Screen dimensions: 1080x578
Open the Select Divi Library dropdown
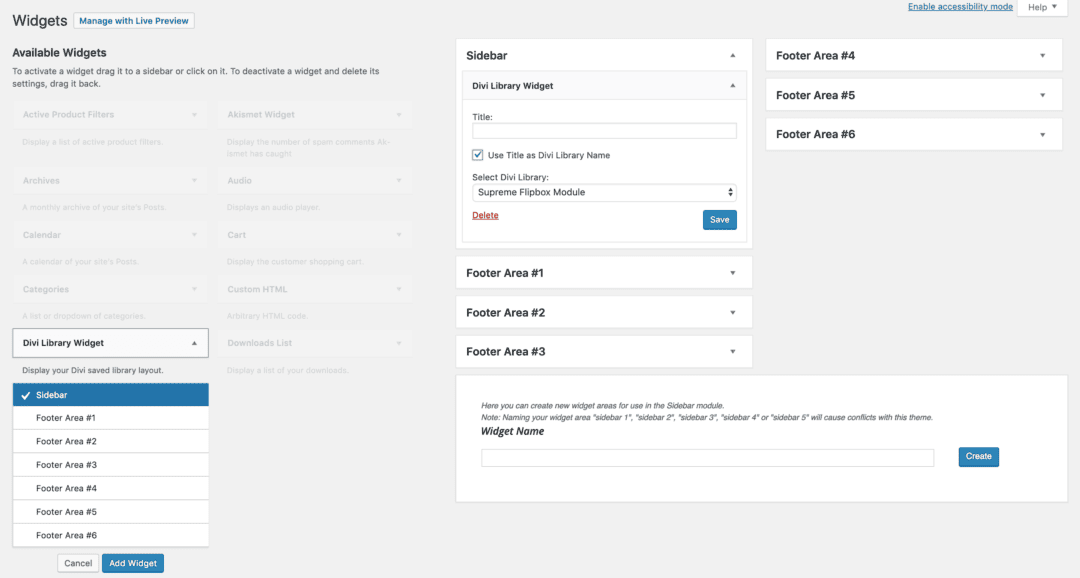click(x=604, y=192)
